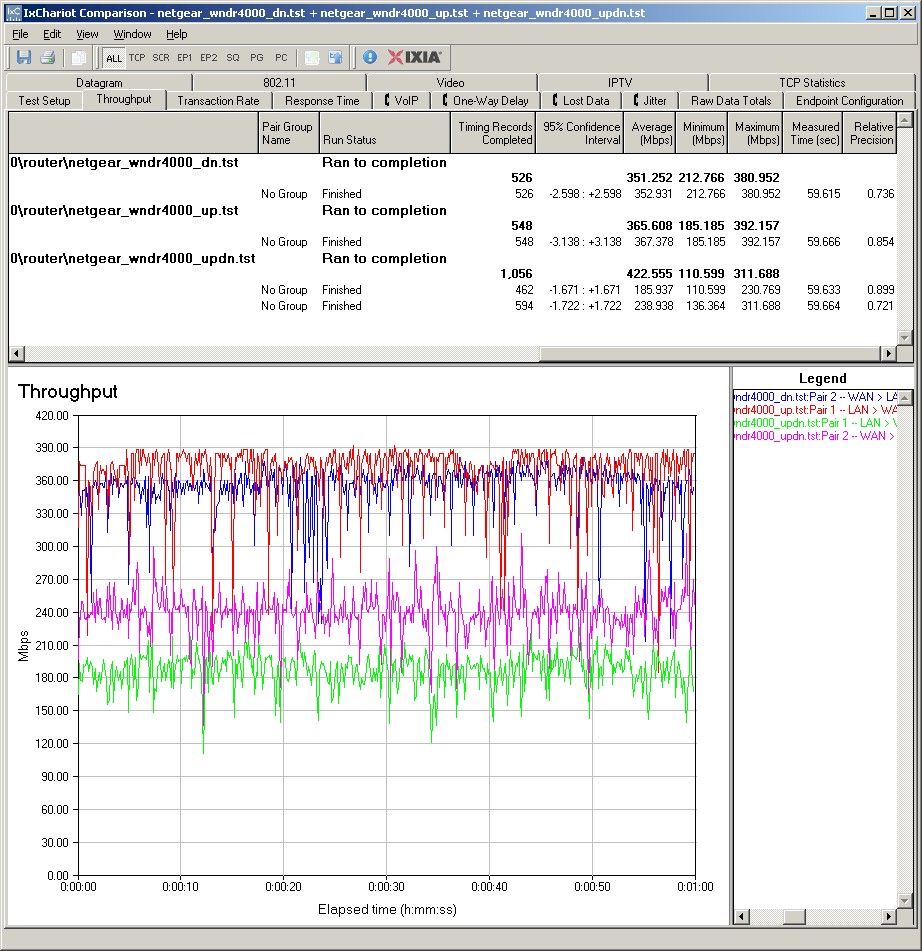This screenshot has height=951, width=922.
Task: Select the netgear_wndr4000_up.tst row
Action: pos(453,210)
